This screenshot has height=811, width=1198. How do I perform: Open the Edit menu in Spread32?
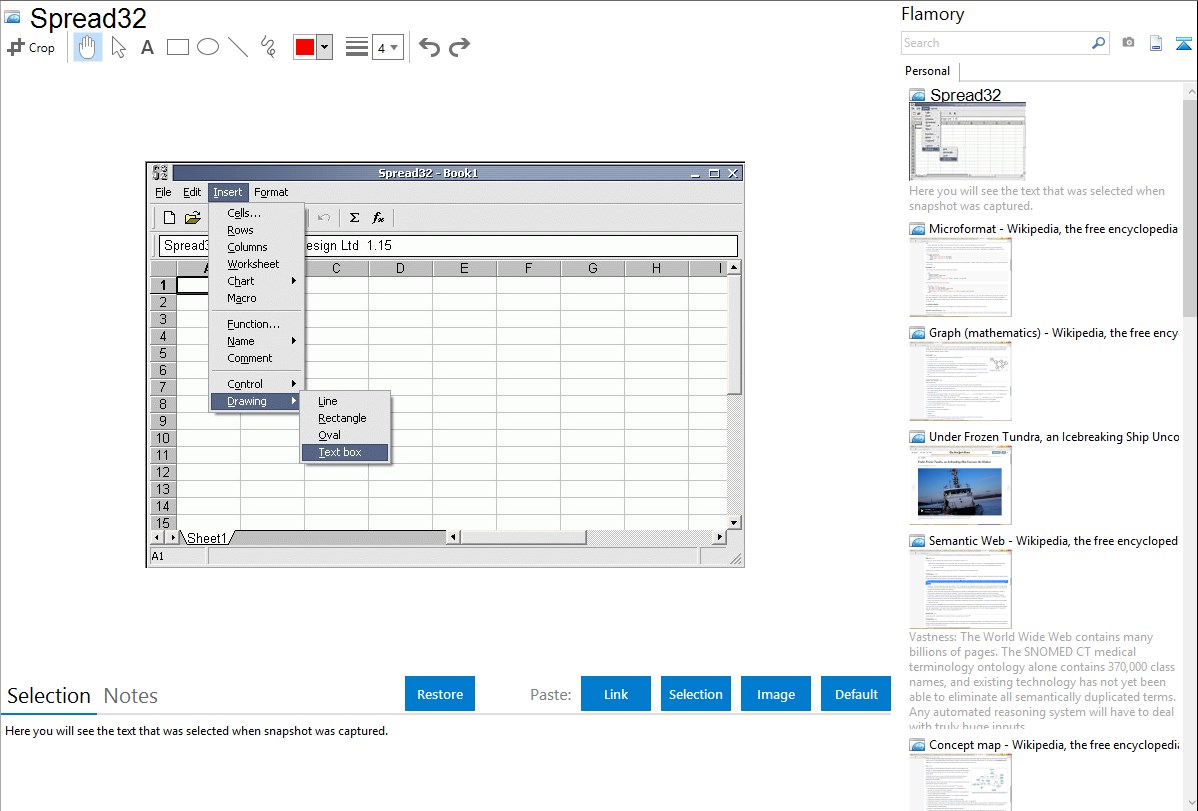(192, 193)
